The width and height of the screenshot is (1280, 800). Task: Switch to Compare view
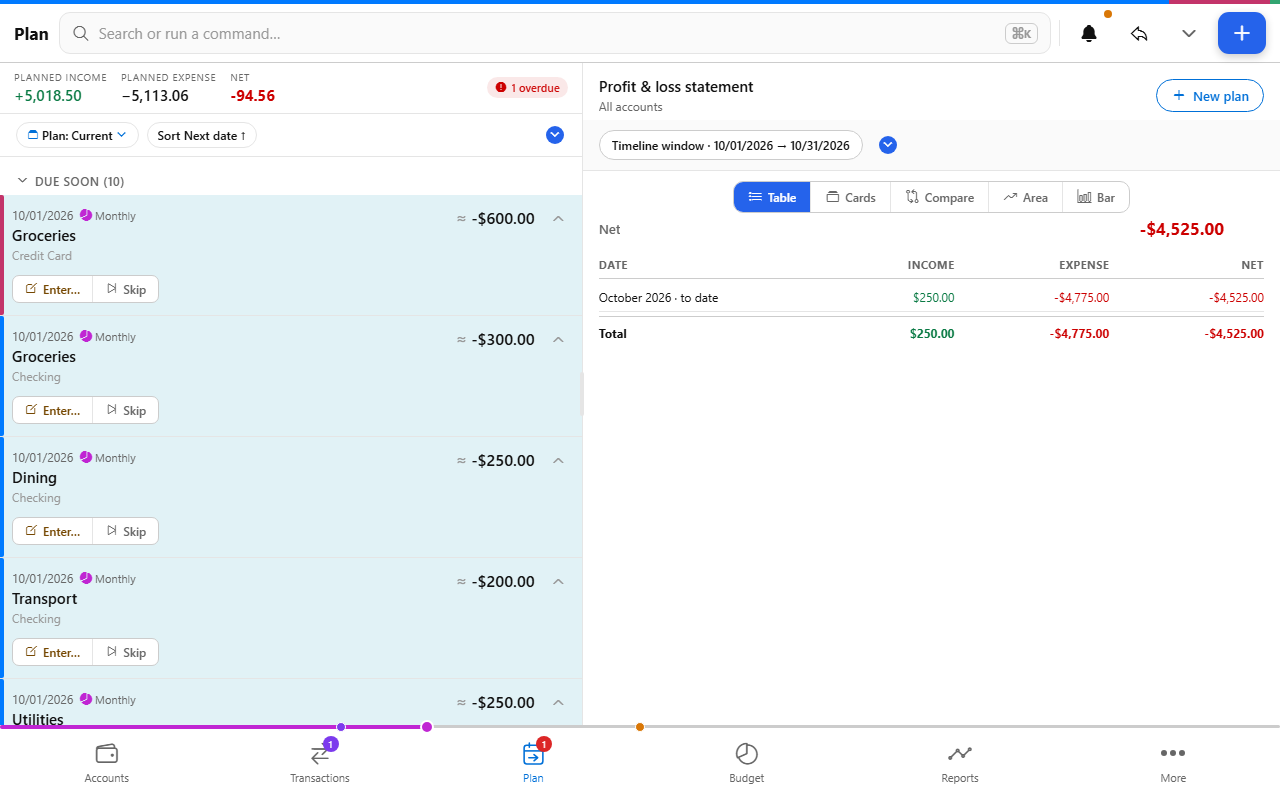pyautogui.click(x=940, y=197)
